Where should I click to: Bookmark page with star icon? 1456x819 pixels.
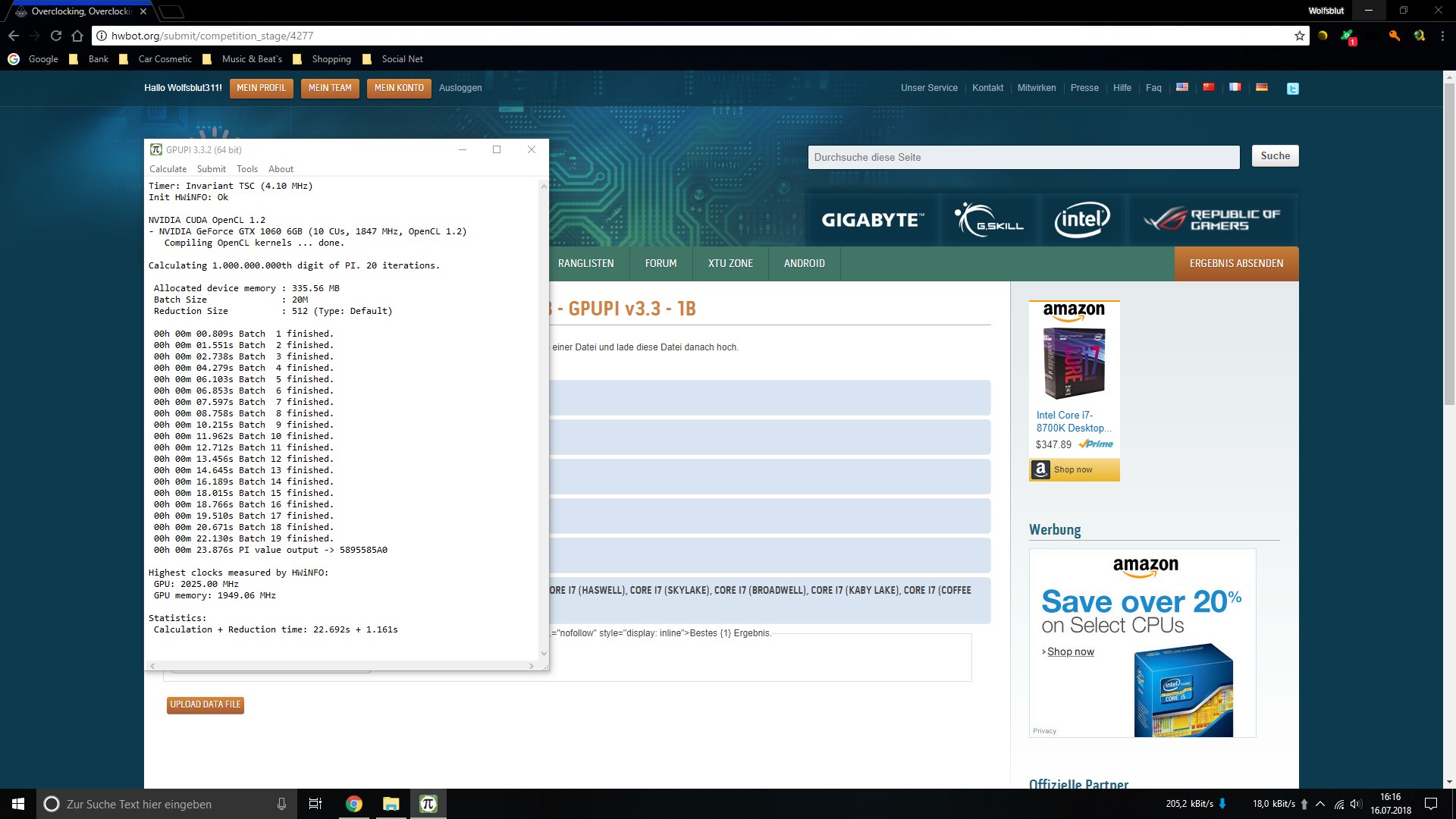point(1300,36)
